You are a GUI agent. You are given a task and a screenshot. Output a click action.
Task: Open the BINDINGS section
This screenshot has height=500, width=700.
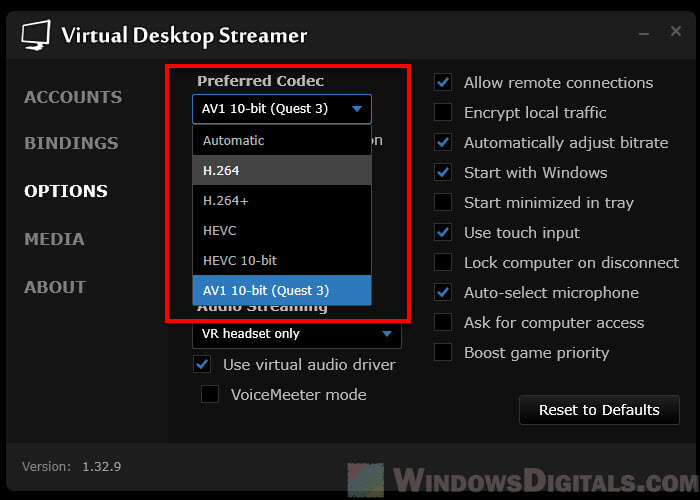71,143
